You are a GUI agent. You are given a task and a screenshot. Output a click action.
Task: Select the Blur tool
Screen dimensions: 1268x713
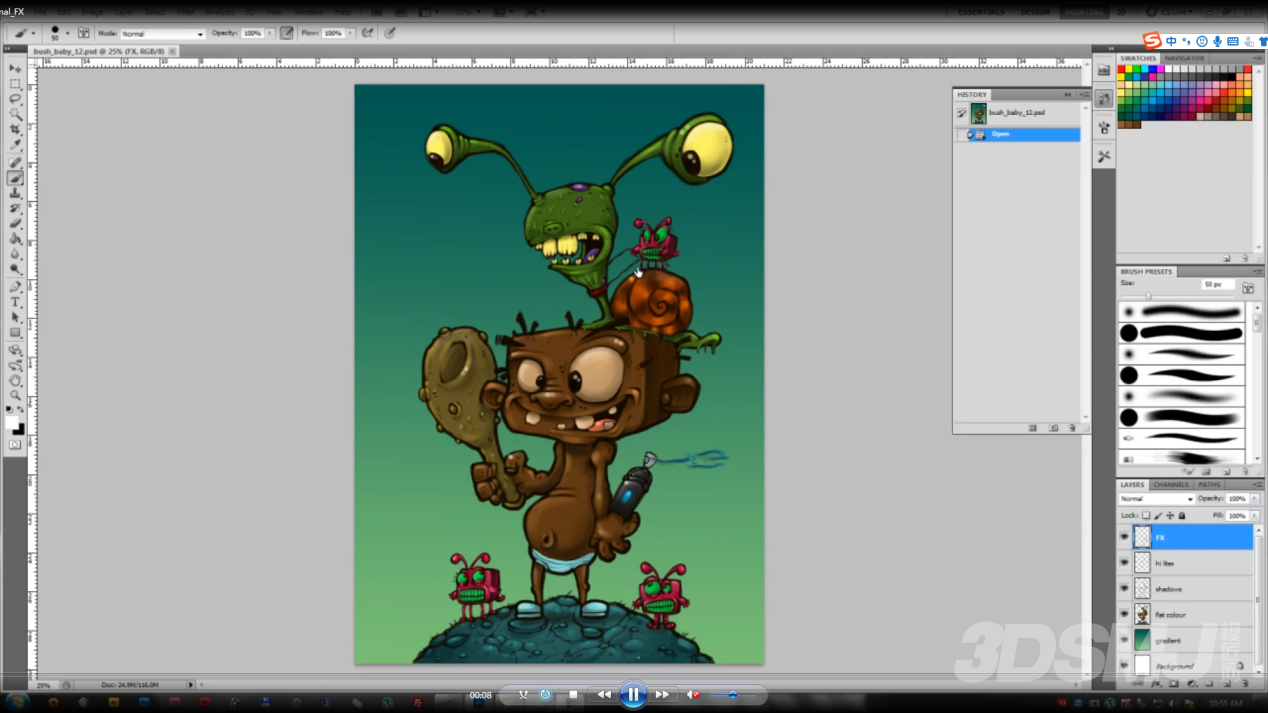click(15, 254)
